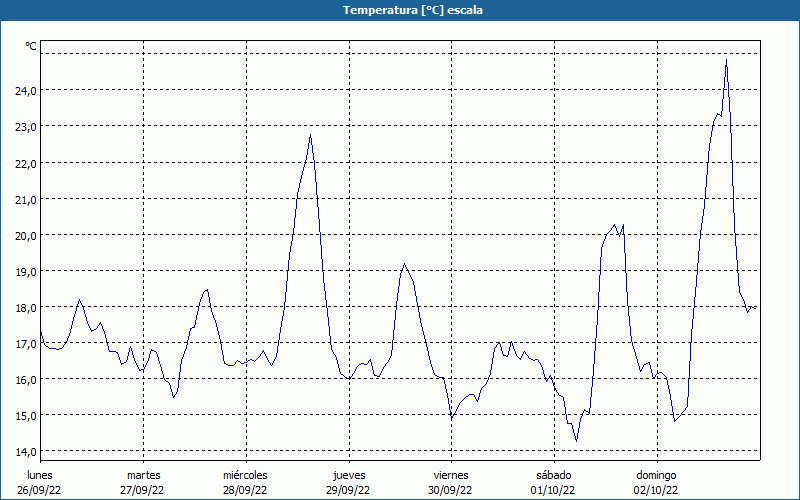Click the 20,0 y-axis label
Viewport: 800px width, 500px height.
[26, 236]
